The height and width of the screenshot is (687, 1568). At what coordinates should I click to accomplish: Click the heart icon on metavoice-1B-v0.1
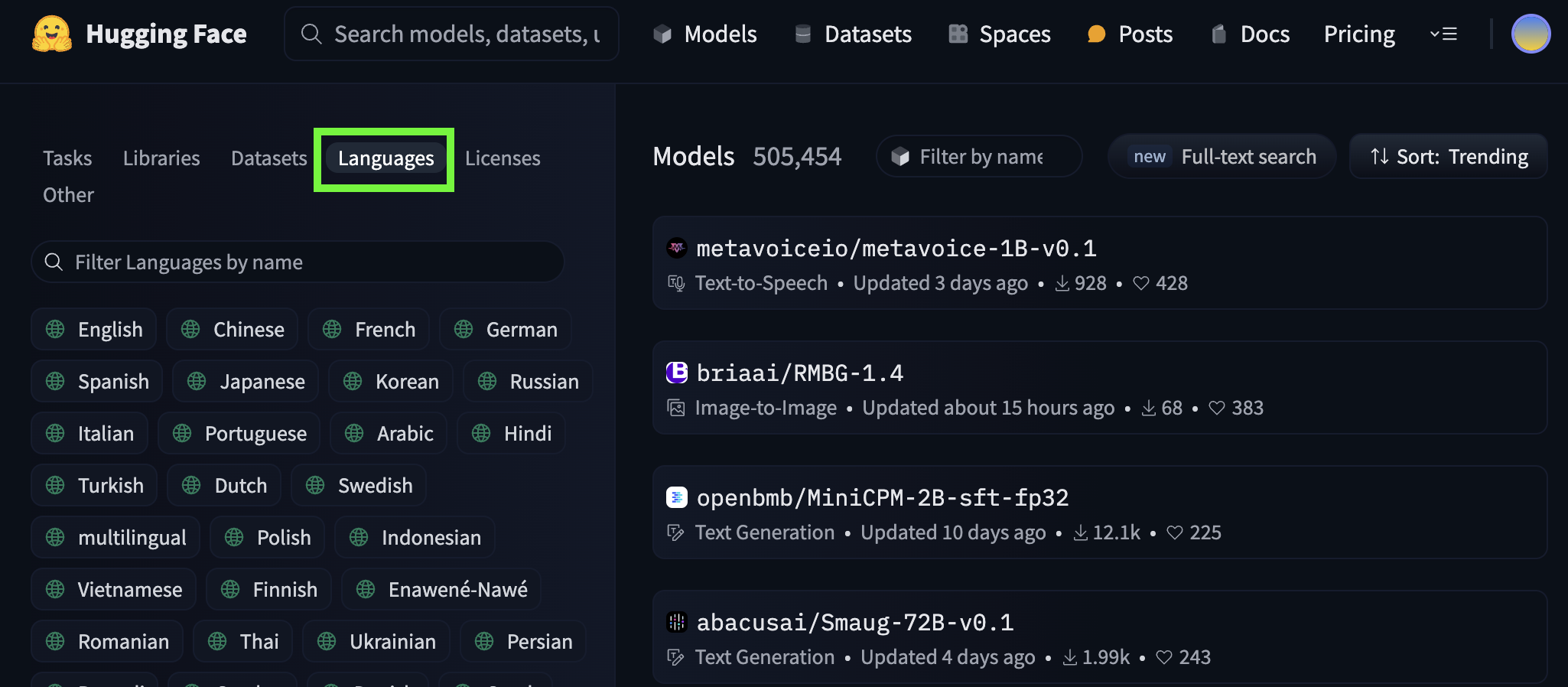[x=1141, y=283]
